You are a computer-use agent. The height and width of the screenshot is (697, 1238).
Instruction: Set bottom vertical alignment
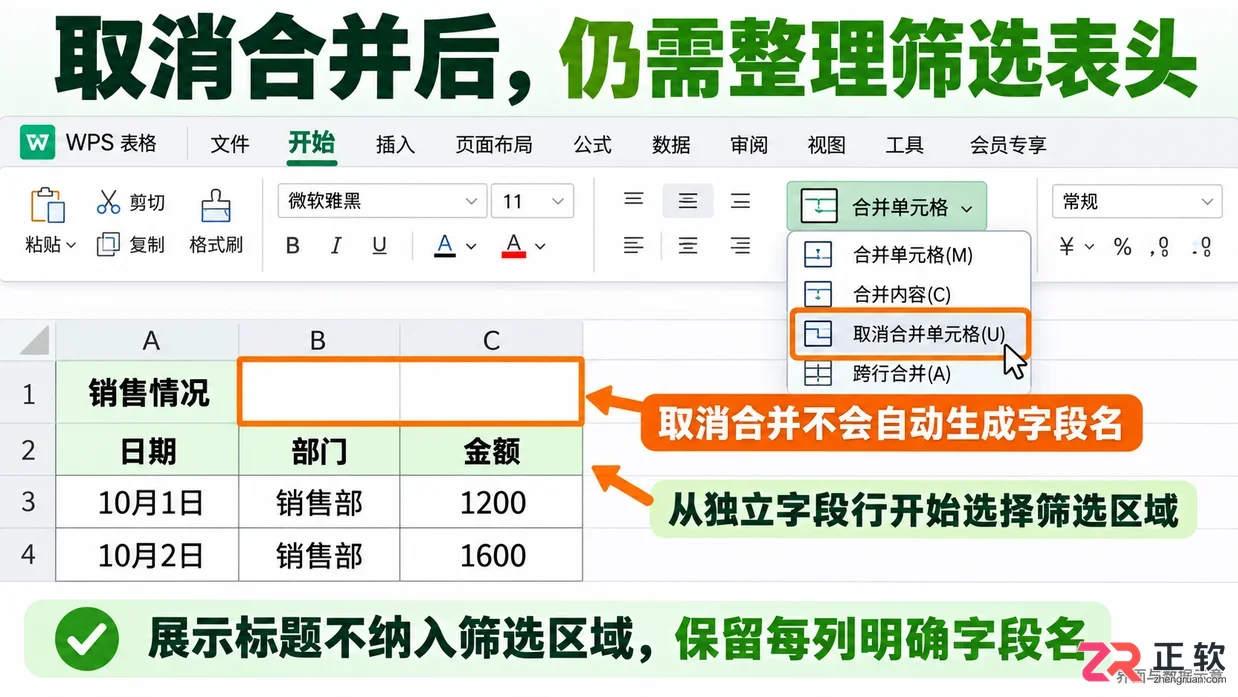click(x=740, y=201)
